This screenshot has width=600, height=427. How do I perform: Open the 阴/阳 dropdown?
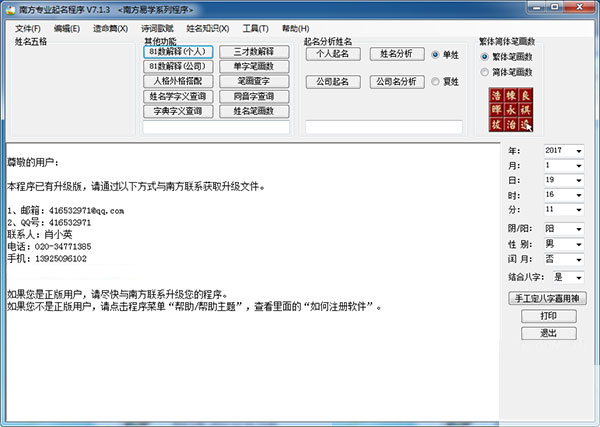(x=564, y=229)
